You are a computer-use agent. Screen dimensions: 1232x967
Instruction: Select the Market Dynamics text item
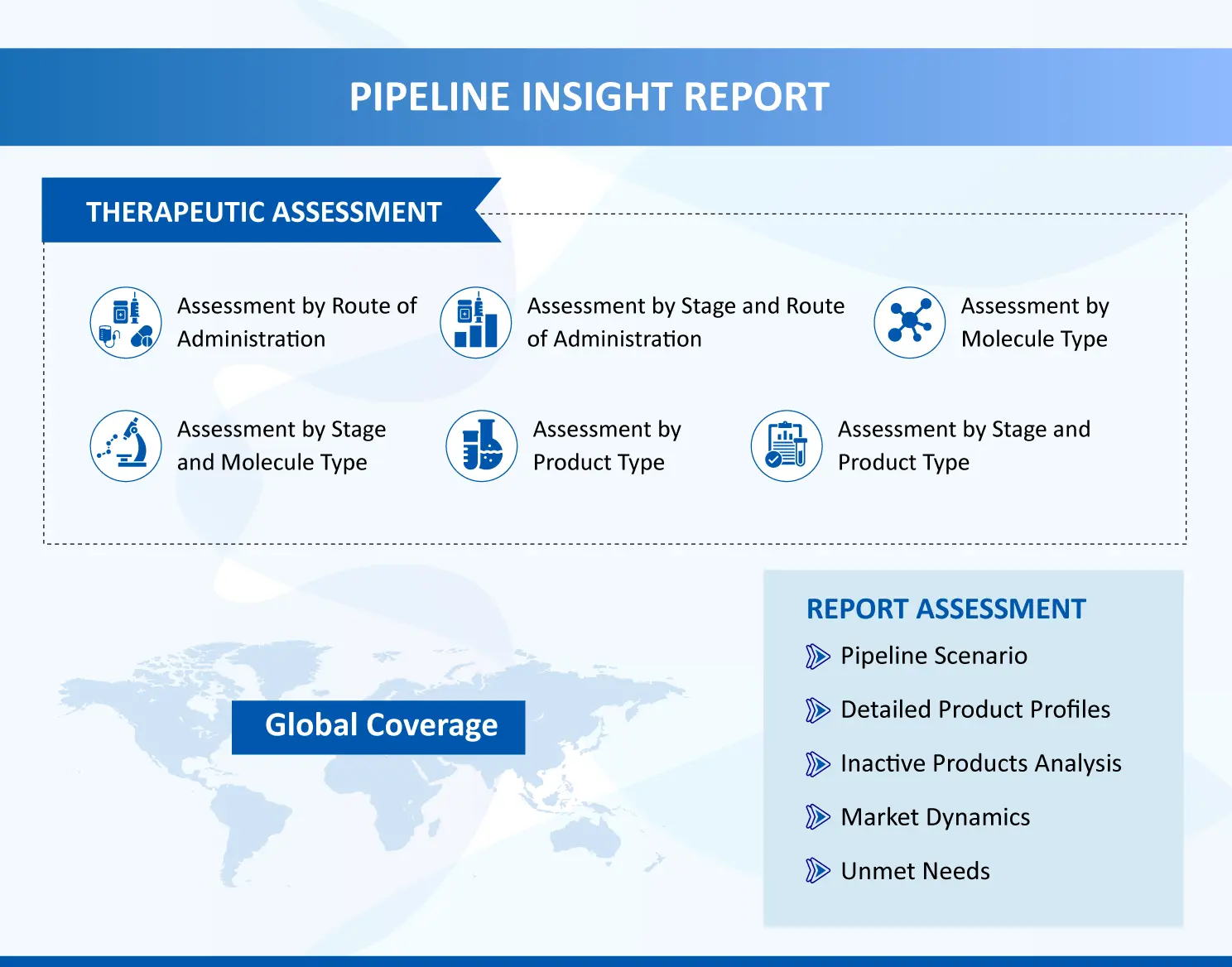pyautogui.click(x=935, y=817)
